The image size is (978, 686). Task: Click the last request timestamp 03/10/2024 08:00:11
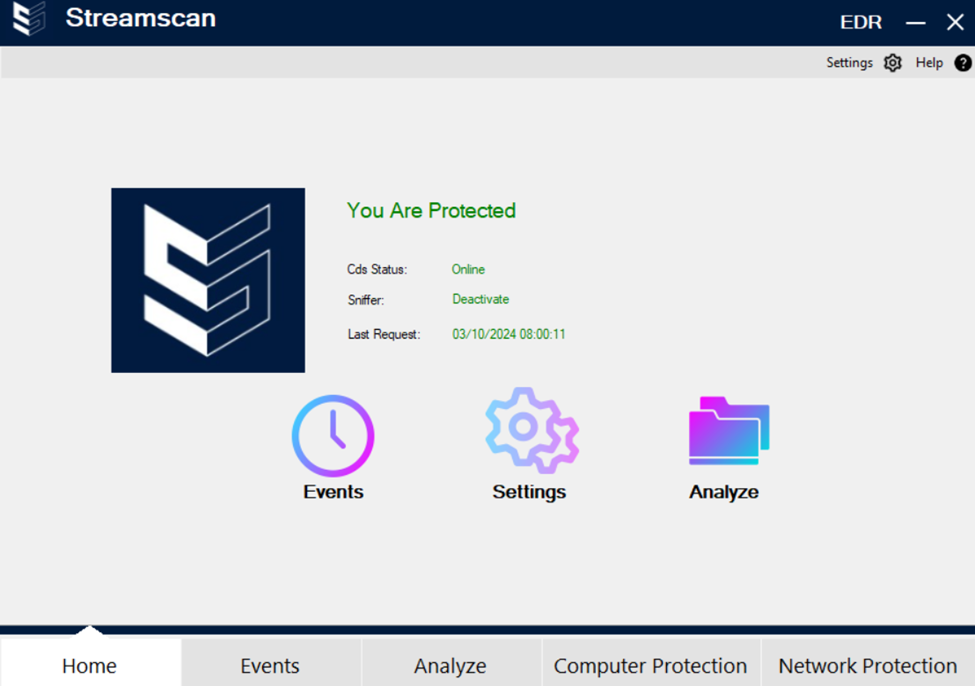(x=508, y=334)
